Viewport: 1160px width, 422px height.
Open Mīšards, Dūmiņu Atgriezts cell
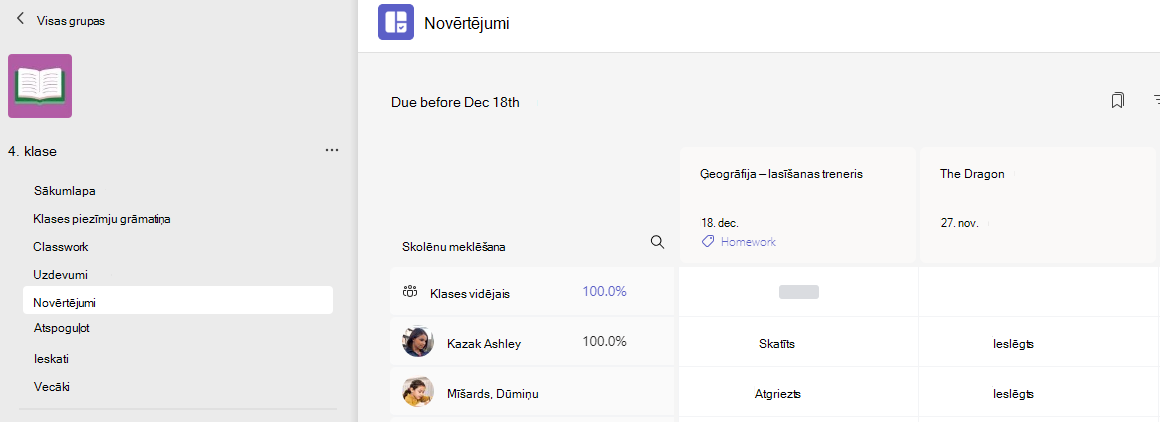(798, 394)
